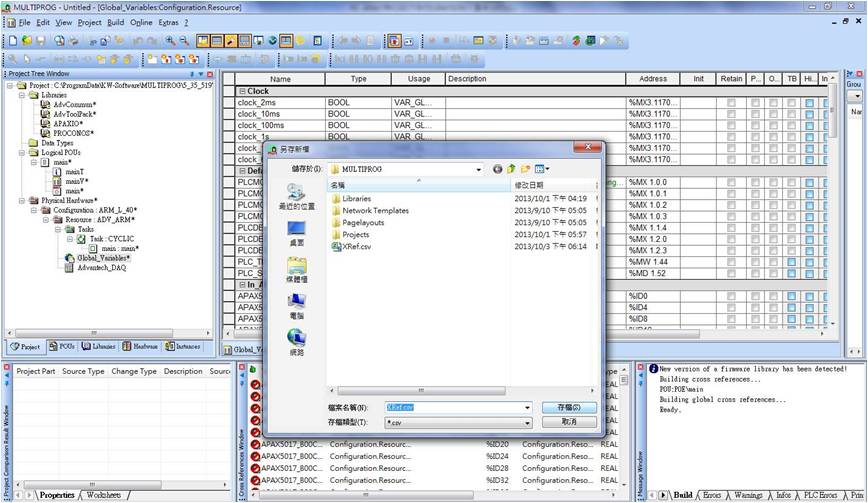This screenshot has width=868, height=503.
Task: Open the Computer (電腦) shortcut in save dialog
Action: (x=296, y=307)
